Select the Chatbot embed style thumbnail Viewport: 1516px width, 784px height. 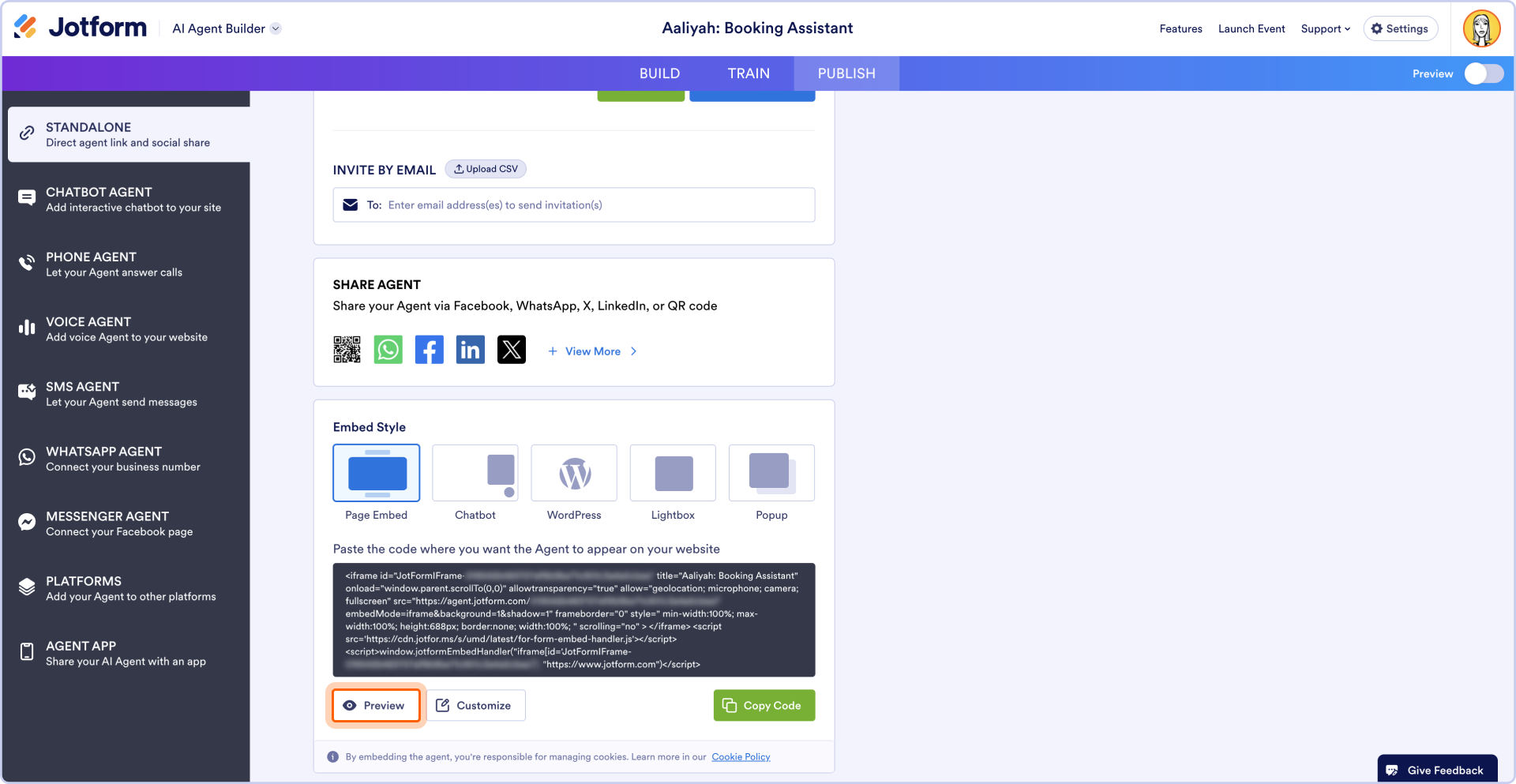click(475, 473)
